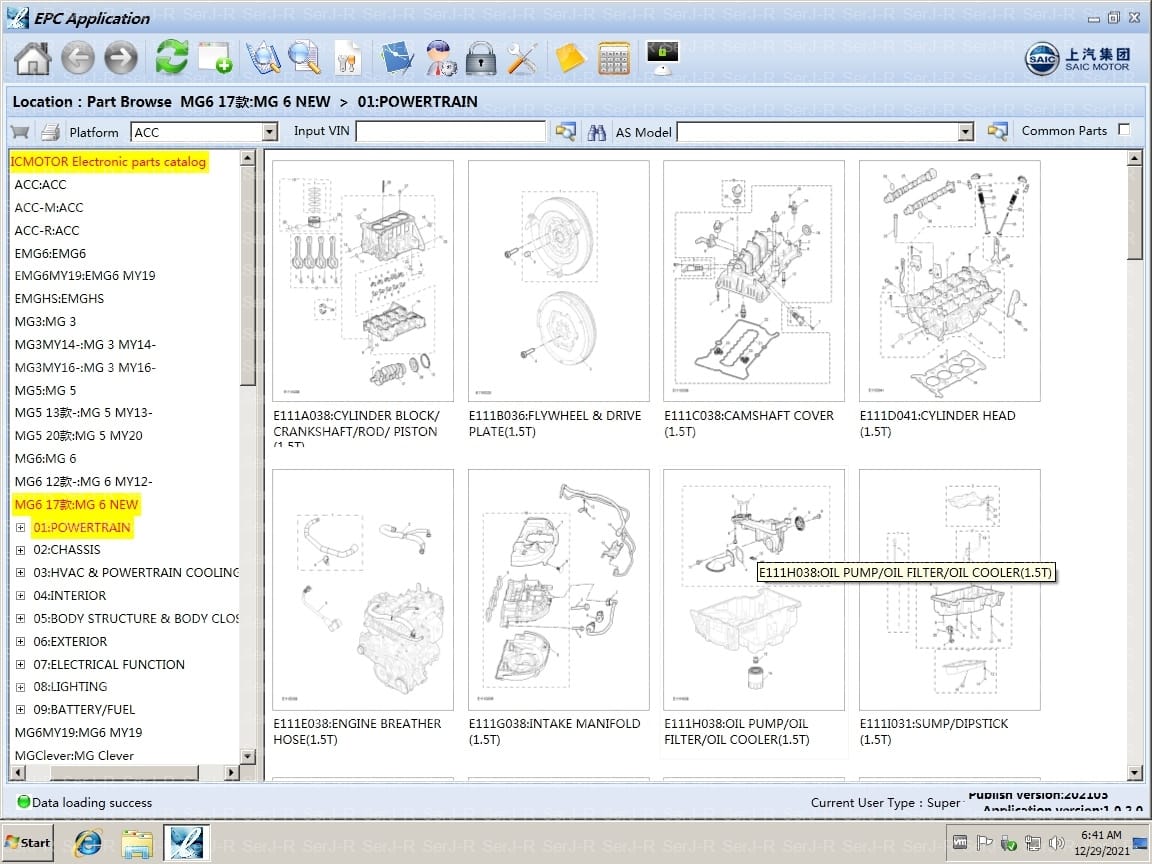
Task: Click the binoculars icon
Action: click(x=597, y=132)
